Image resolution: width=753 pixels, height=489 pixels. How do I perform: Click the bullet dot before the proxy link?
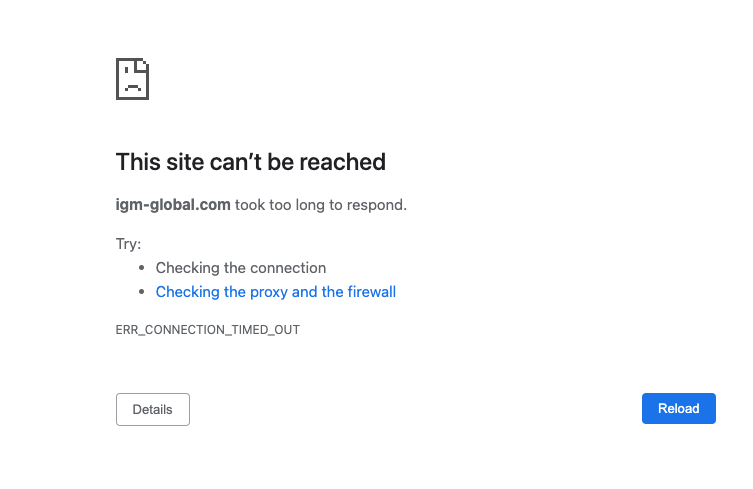pos(142,292)
